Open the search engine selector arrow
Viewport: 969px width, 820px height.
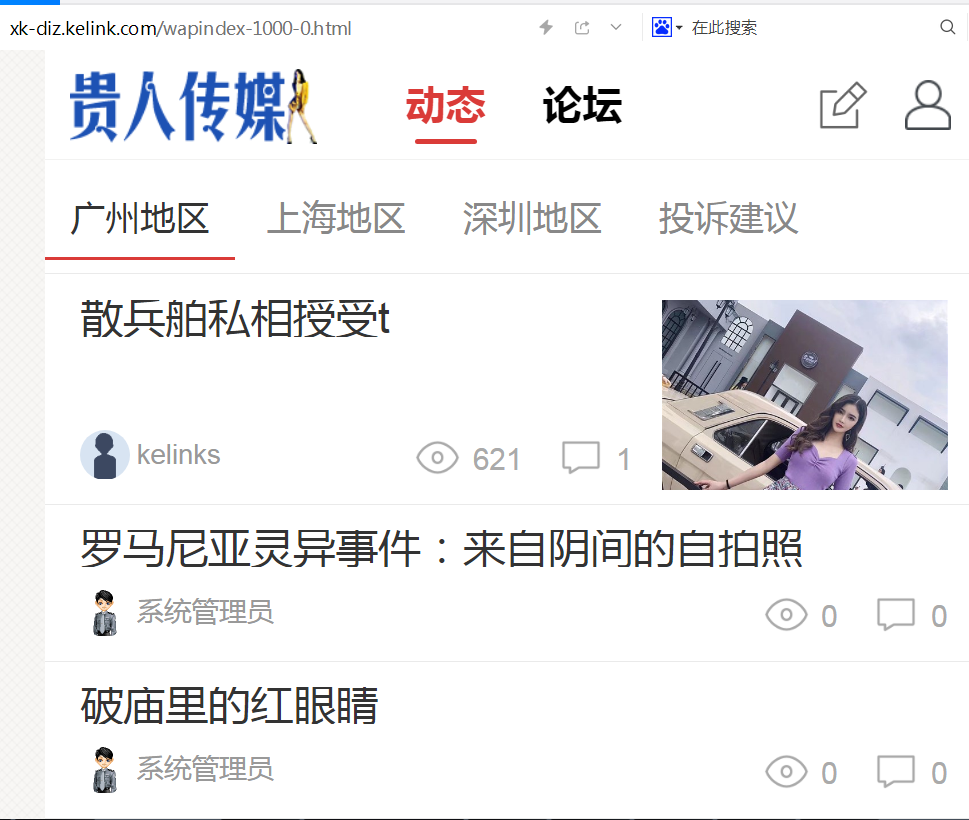tap(679, 28)
